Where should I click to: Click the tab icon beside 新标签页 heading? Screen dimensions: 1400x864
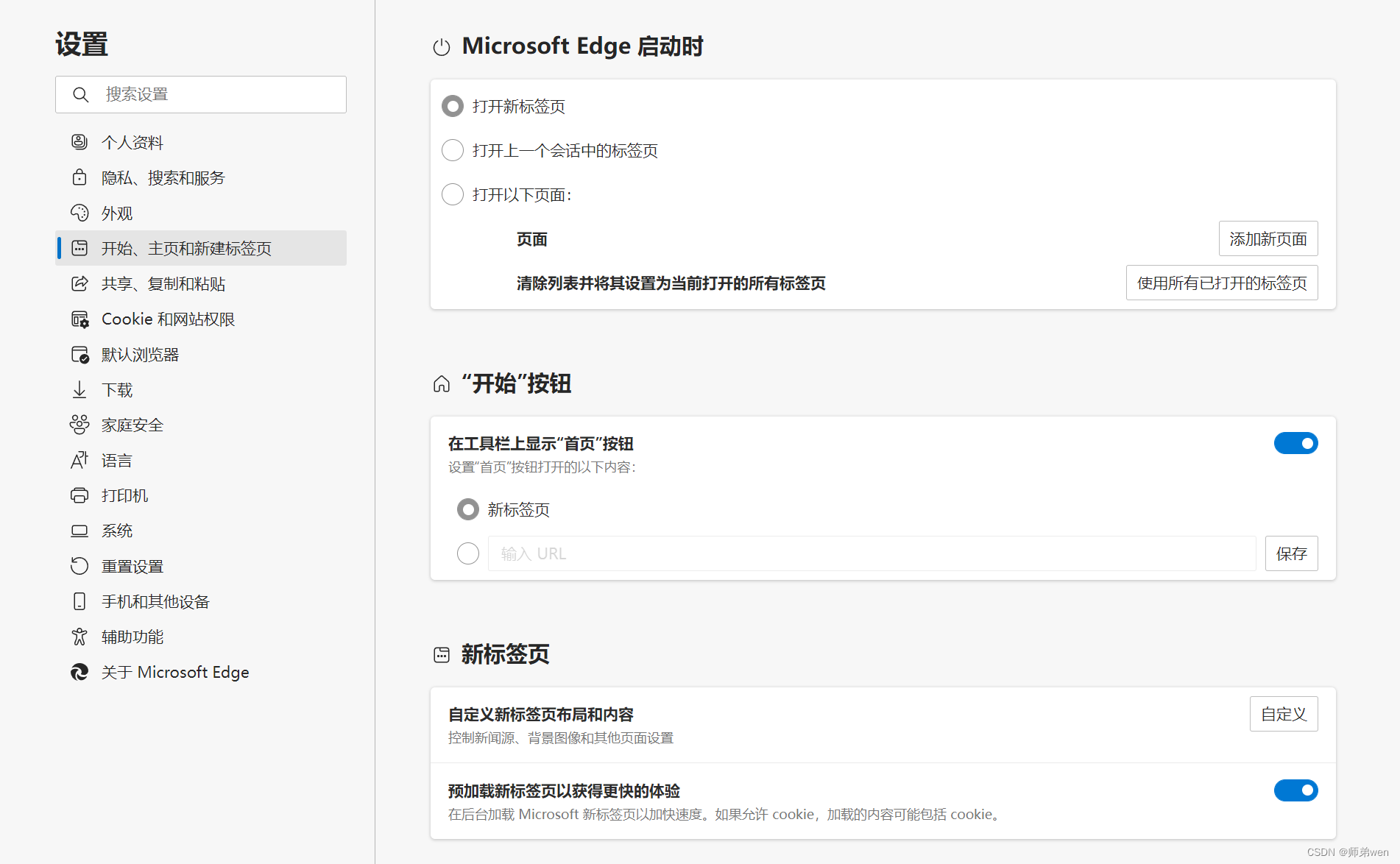pos(442,655)
